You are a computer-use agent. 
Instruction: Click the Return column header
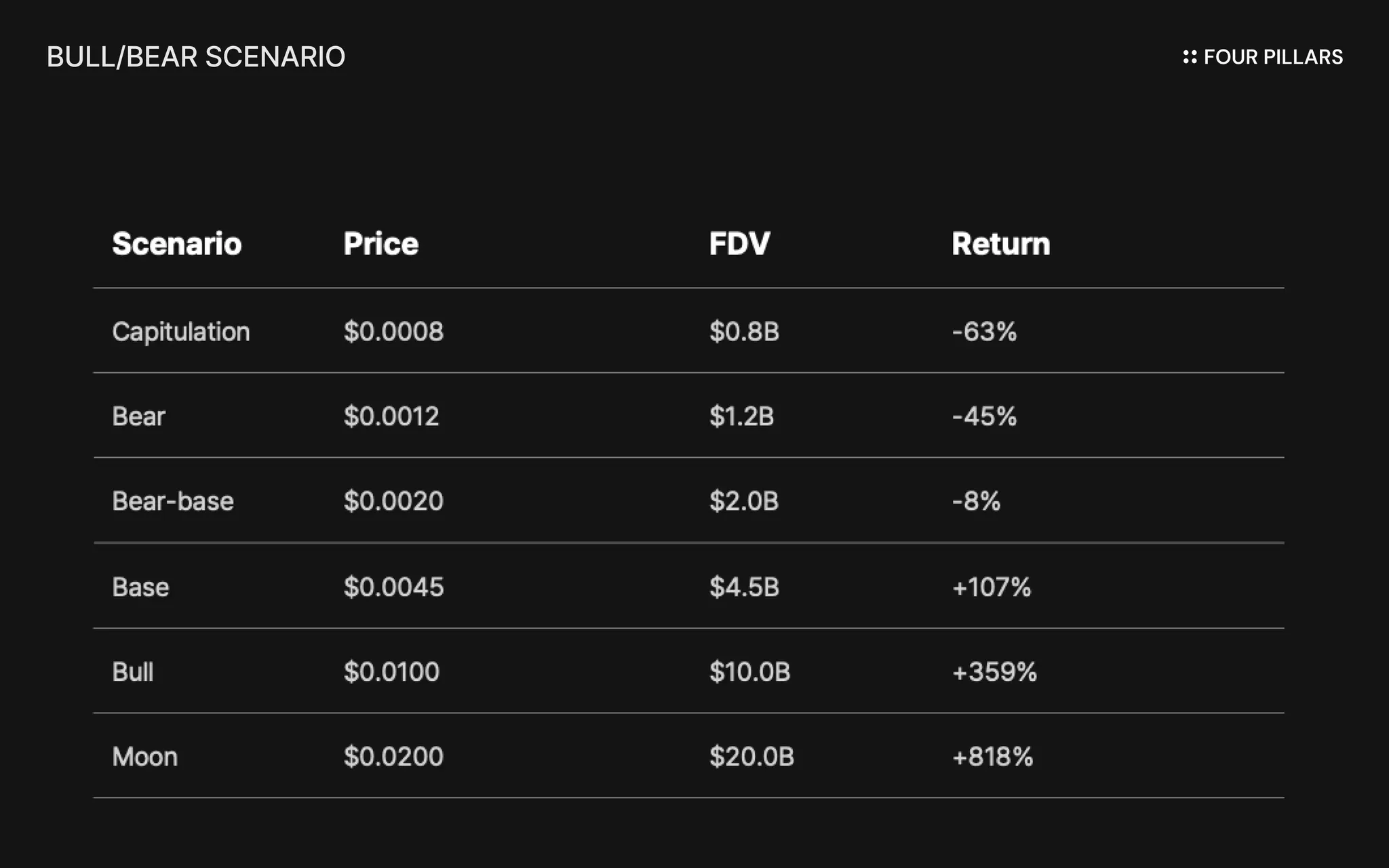tap(1000, 243)
